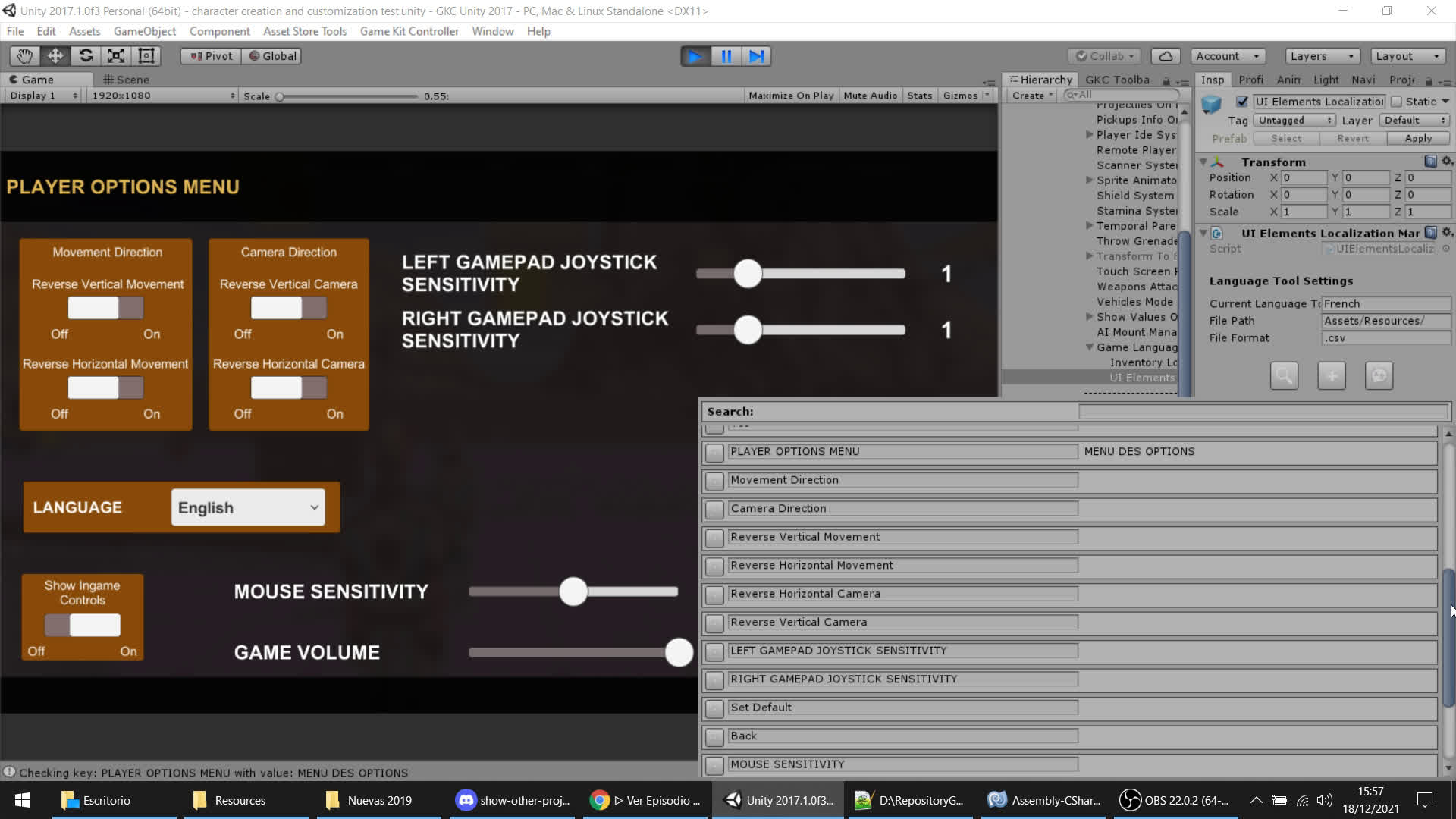
Task: Click the cloud services icon
Action: 1166,56
